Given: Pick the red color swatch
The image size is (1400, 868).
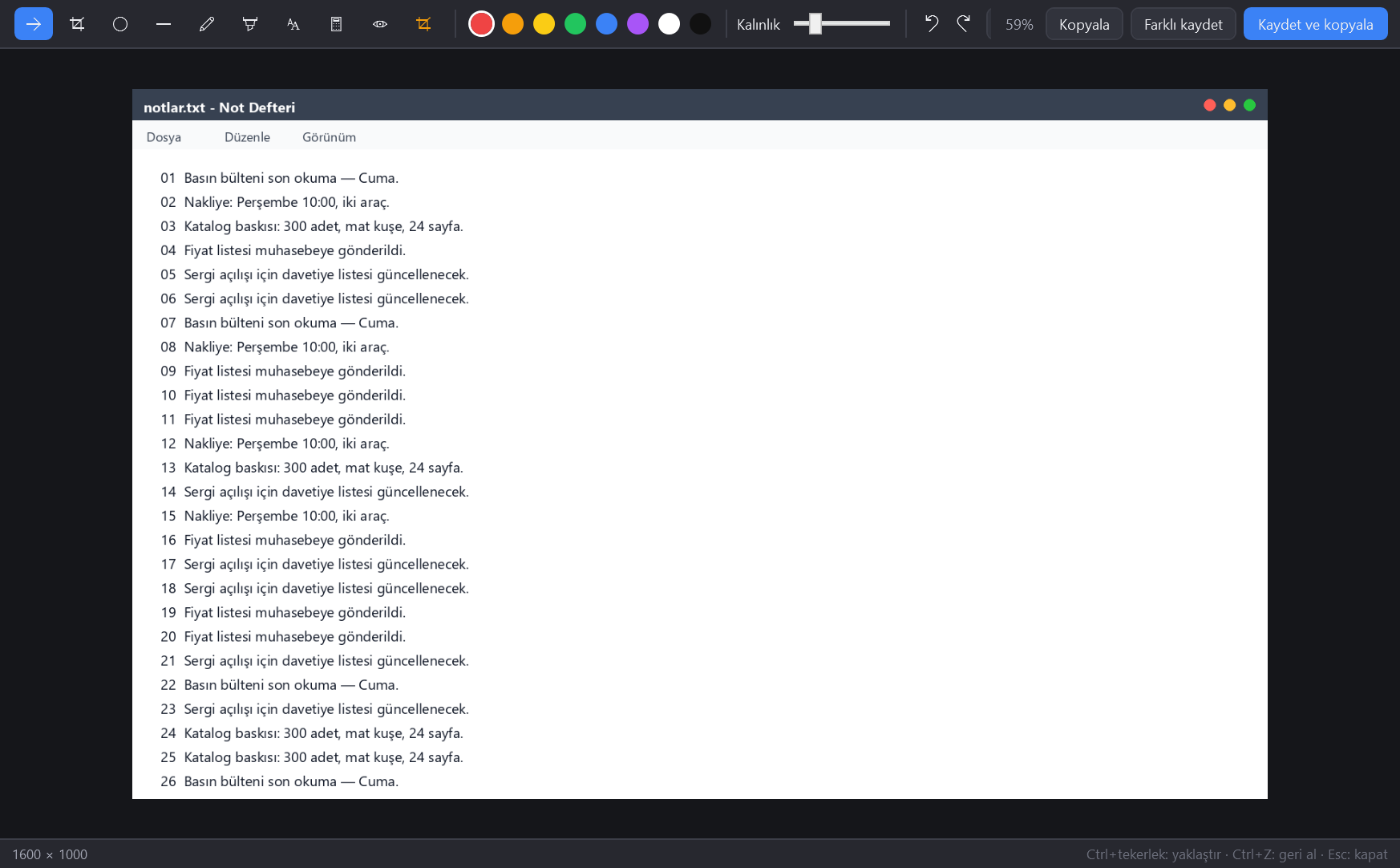Looking at the screenshot, I should point(481,24).
